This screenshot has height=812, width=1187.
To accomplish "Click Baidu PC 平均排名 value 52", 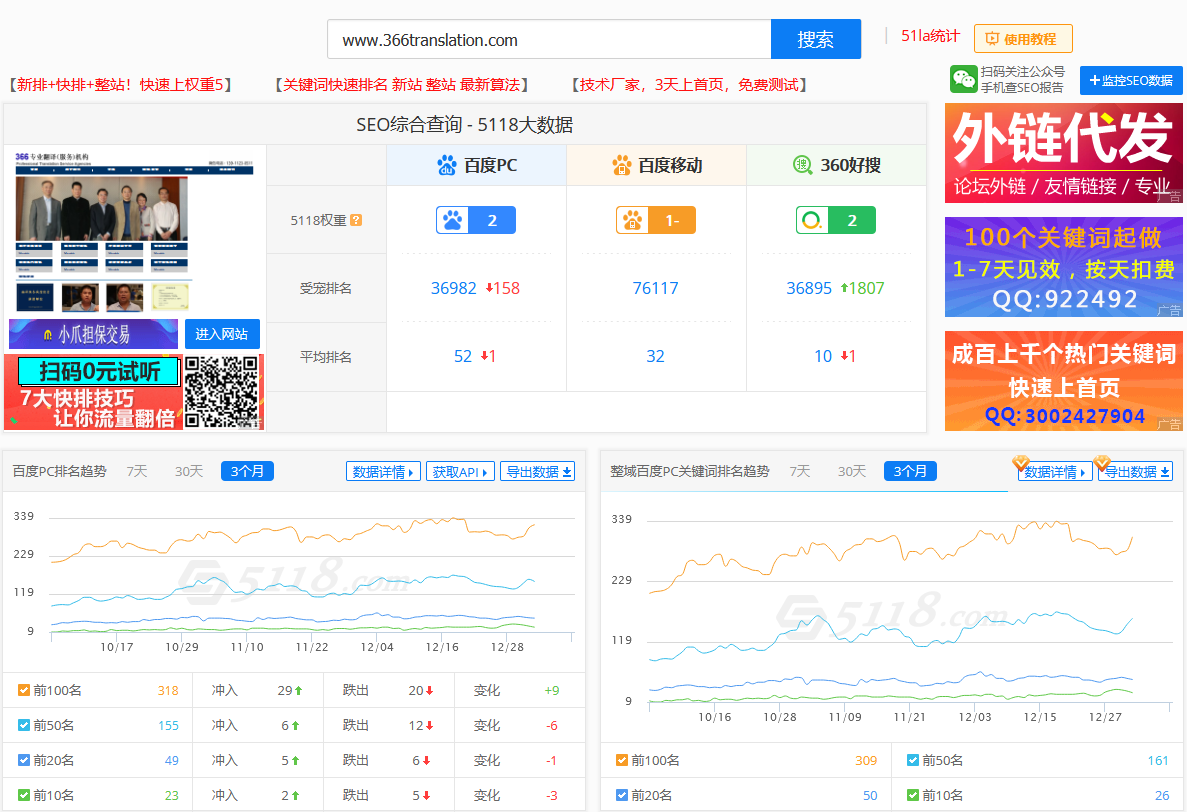I will pyautogui.click(x=463, y=356).
